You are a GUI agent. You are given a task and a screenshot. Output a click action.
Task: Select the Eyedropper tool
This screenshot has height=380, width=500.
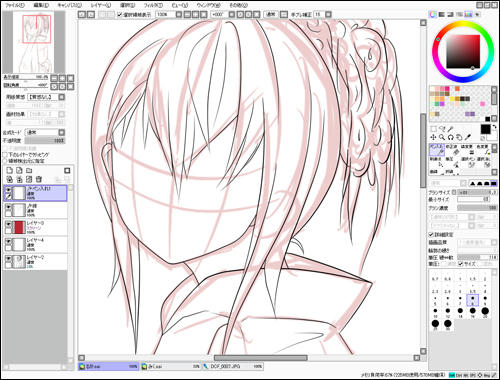click(x=468, y=137)
